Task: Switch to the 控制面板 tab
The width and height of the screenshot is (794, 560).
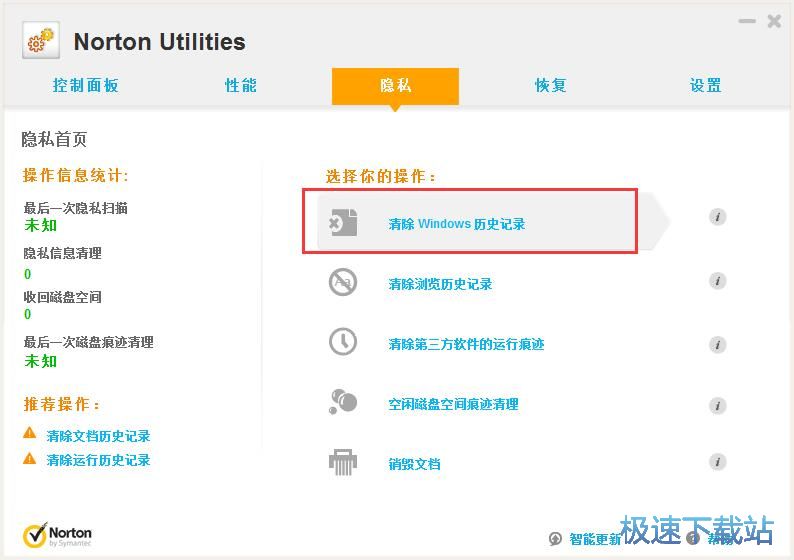Action: coord(86,86)
